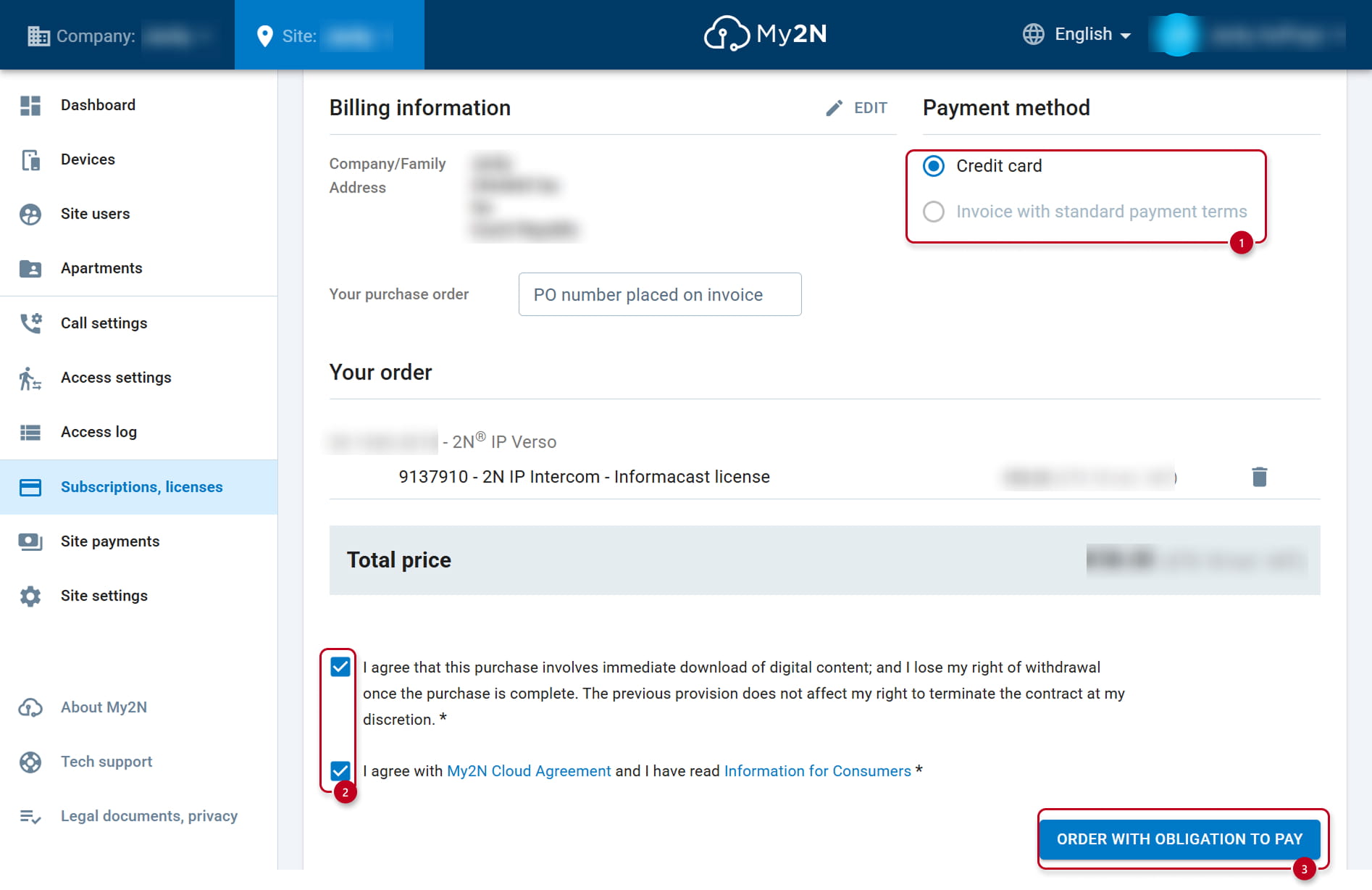
Task: Click the Site users icon
Action: [30, 214]
